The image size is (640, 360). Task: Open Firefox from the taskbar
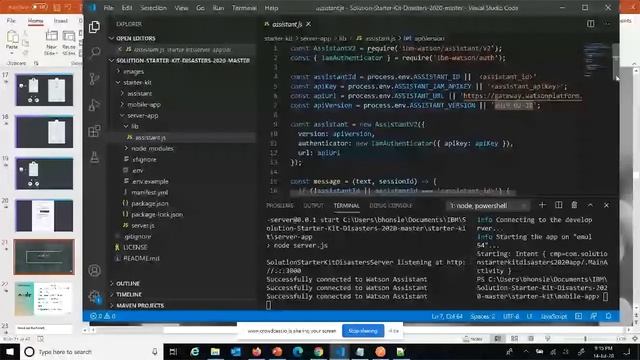click(256, 351)
